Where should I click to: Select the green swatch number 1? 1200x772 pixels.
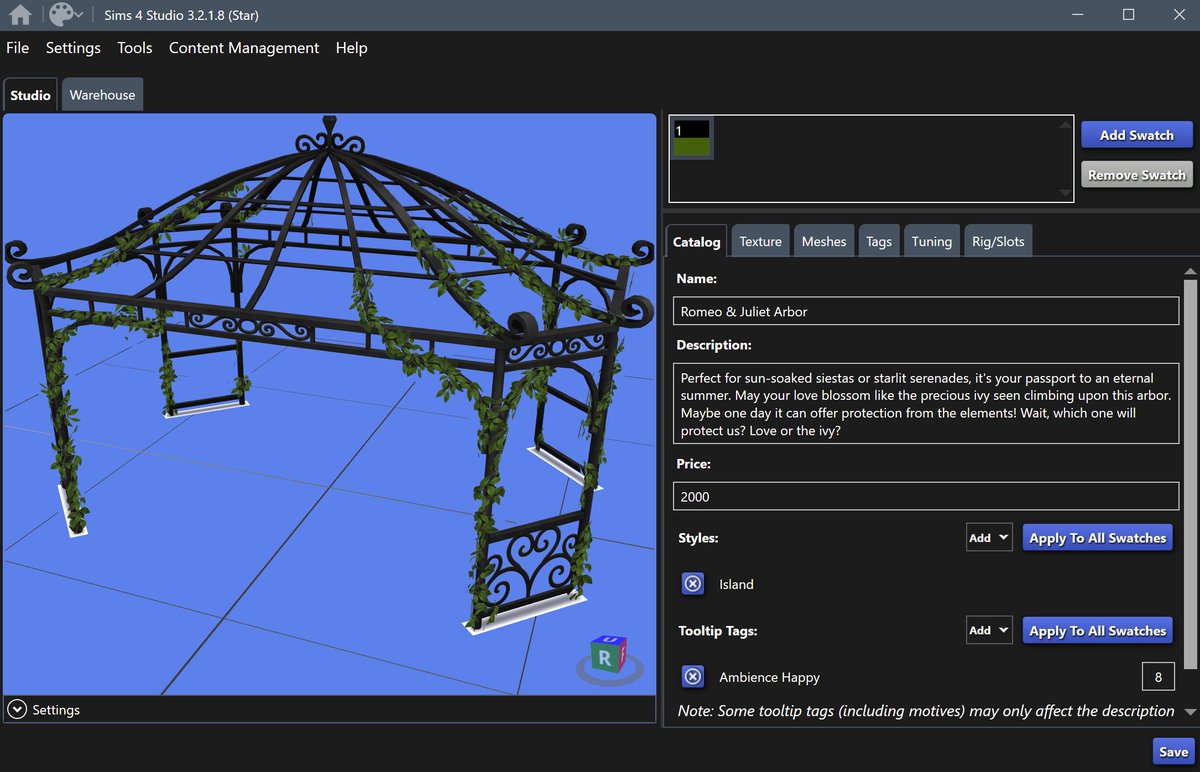(x=691, y=139)
